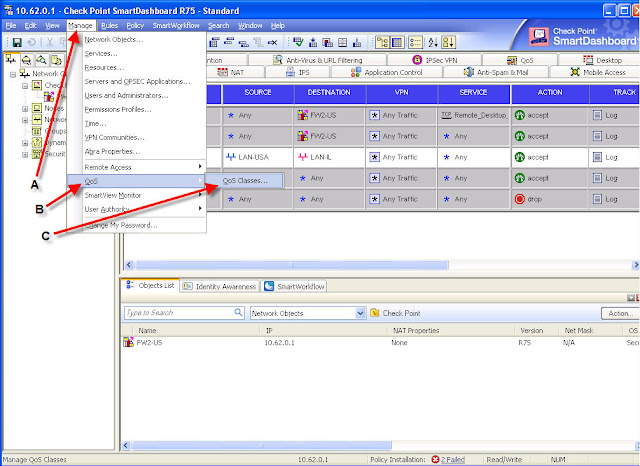Collapse the Check Point tree node
The width and height of the screenshot is (640, 466).
[25, 86]
